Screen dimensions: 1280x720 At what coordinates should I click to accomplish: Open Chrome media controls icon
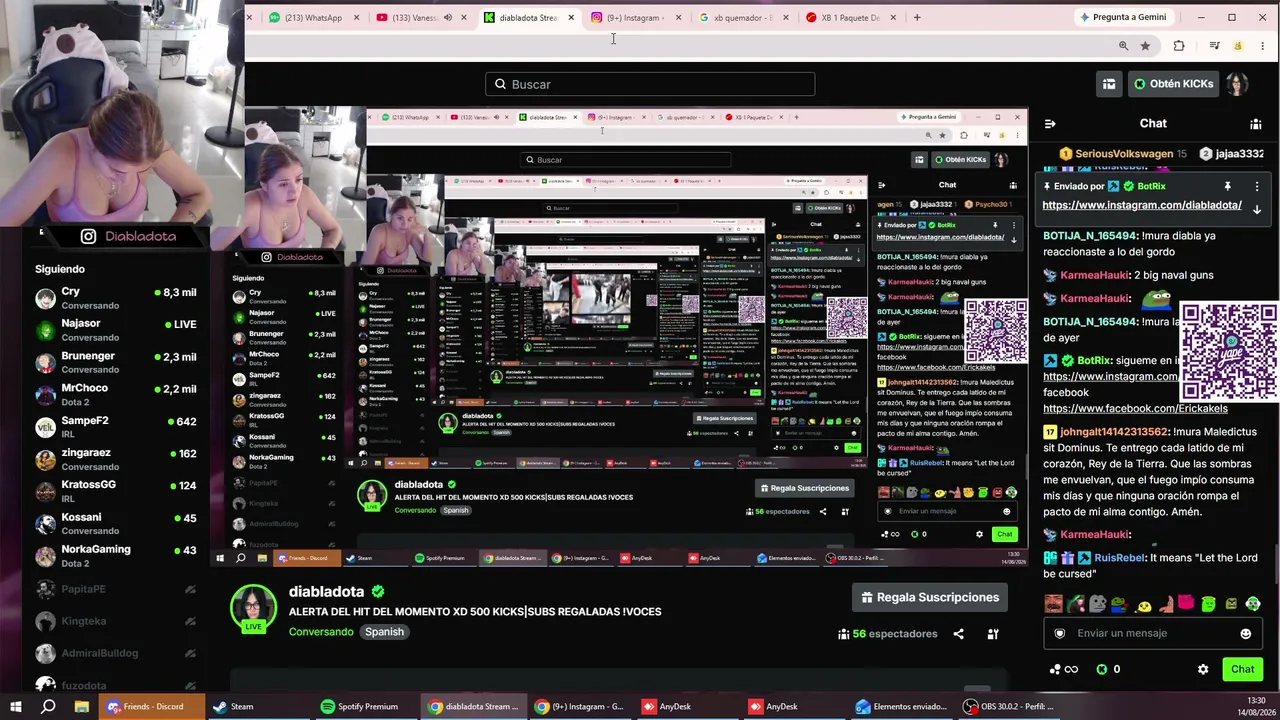(x=1214, y=45)
